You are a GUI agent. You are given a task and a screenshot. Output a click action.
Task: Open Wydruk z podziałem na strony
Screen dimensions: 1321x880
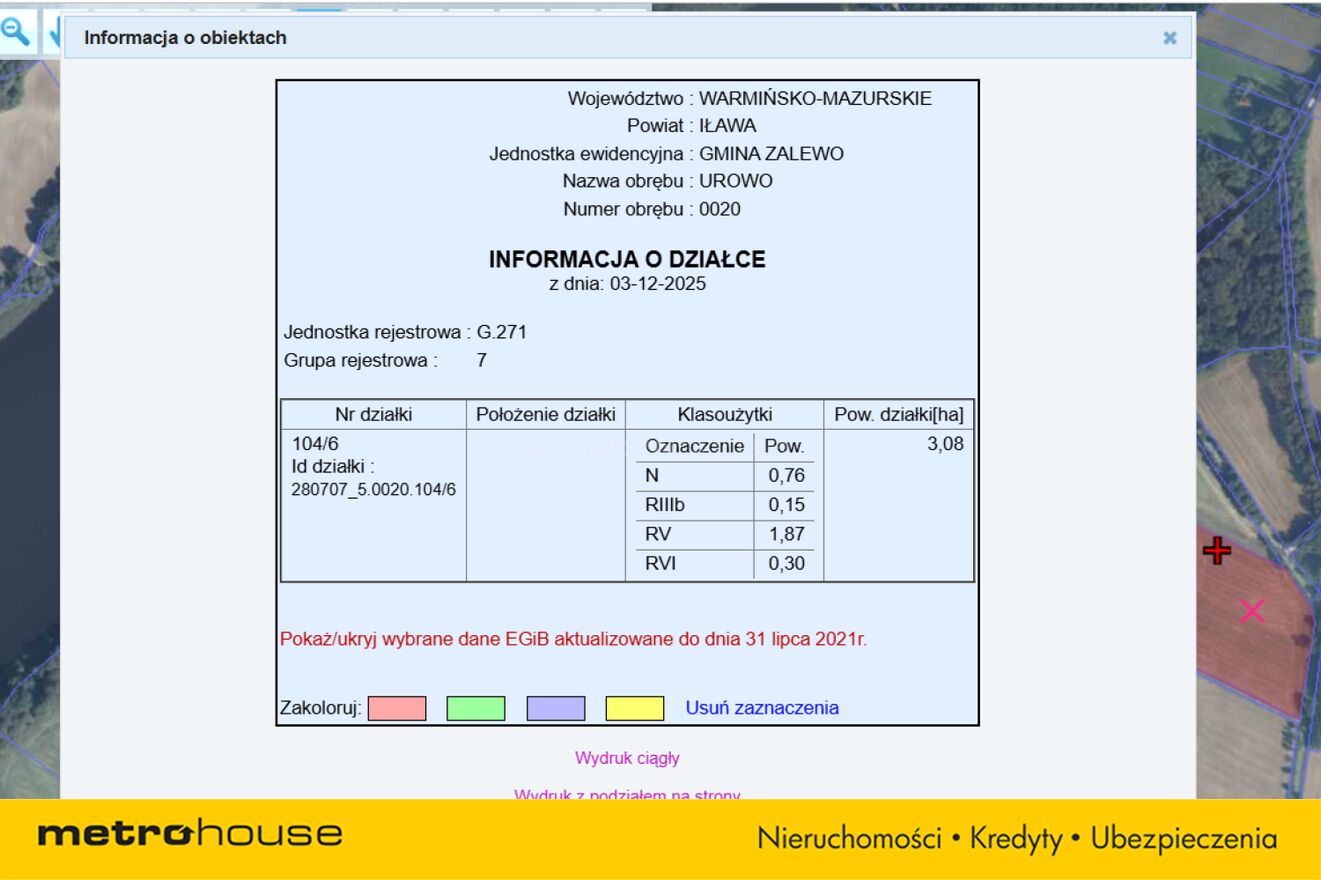(627, 794)
